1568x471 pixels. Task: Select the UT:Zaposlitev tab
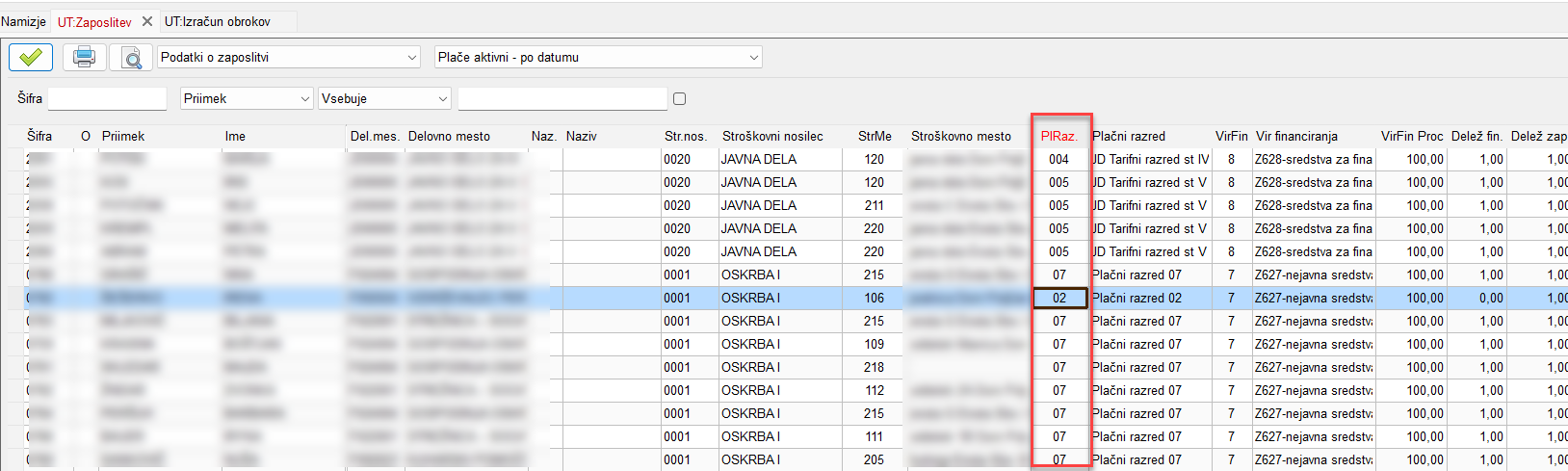[x=94, y=21]
